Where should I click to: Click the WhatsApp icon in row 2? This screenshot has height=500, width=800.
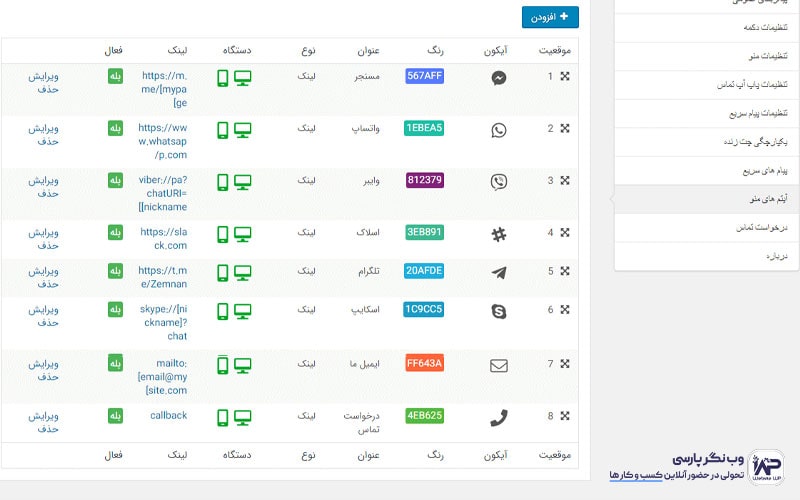(x=498, y=130)
